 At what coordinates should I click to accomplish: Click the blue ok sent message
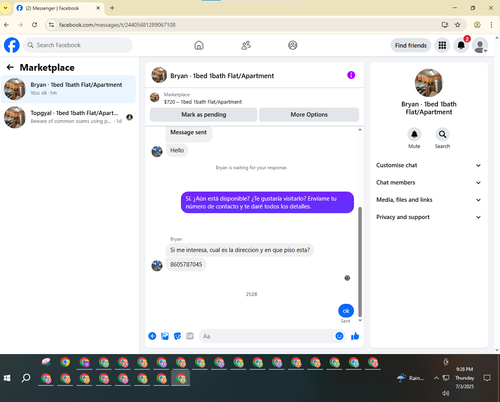tap(346, 311)
